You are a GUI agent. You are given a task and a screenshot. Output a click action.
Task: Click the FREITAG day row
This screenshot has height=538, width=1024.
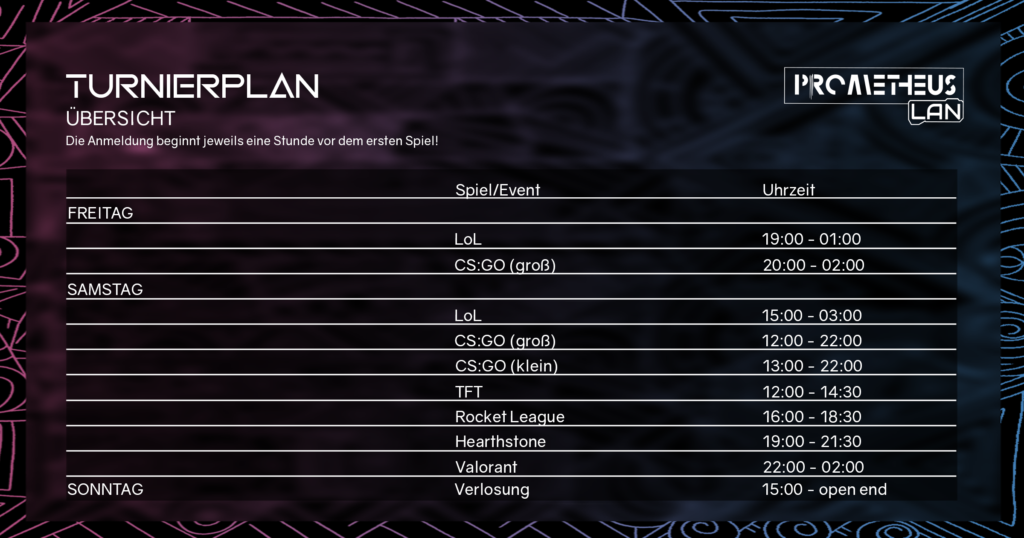point(511,213)
